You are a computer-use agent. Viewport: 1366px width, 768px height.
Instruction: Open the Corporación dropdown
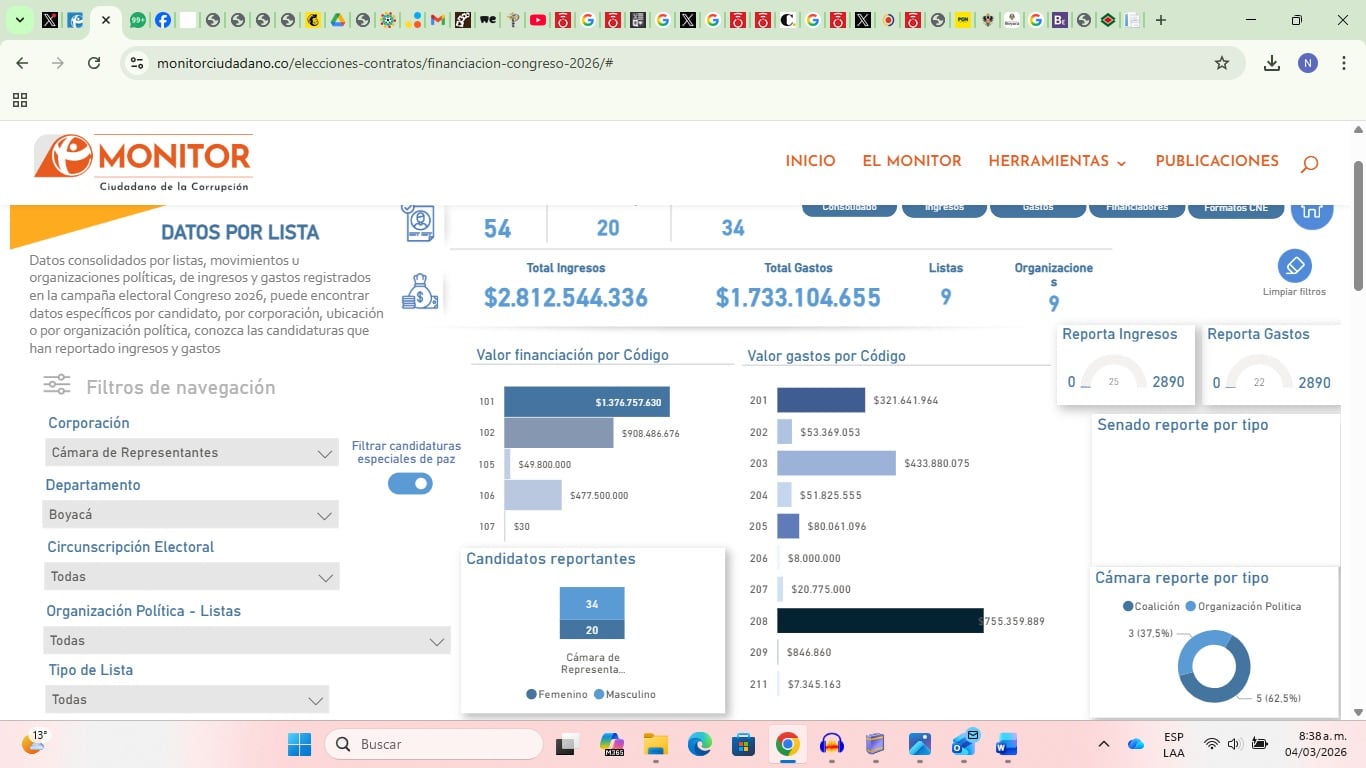tap(192, 453)
